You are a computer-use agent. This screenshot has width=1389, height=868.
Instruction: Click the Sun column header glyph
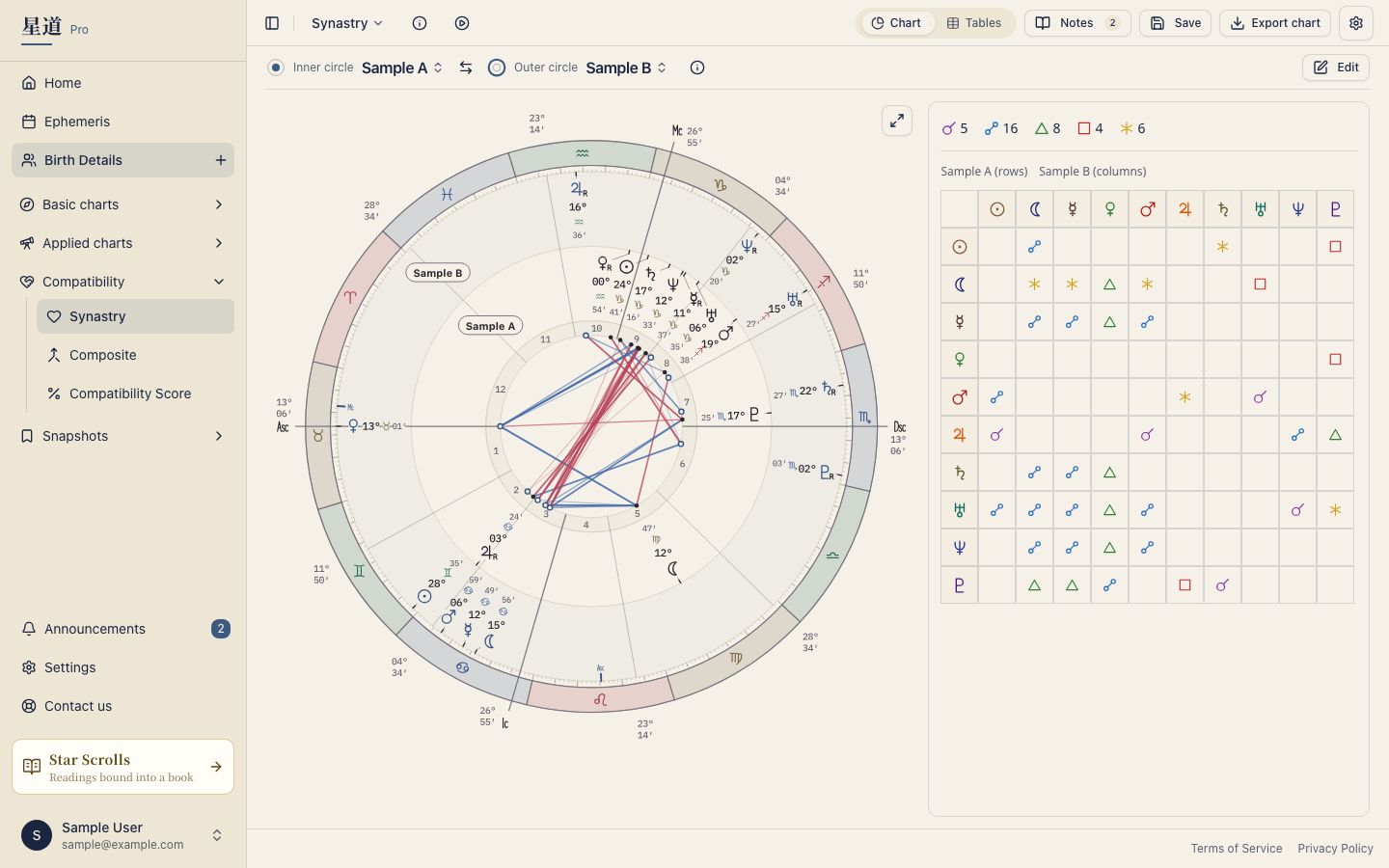click(x=997, y=209)
